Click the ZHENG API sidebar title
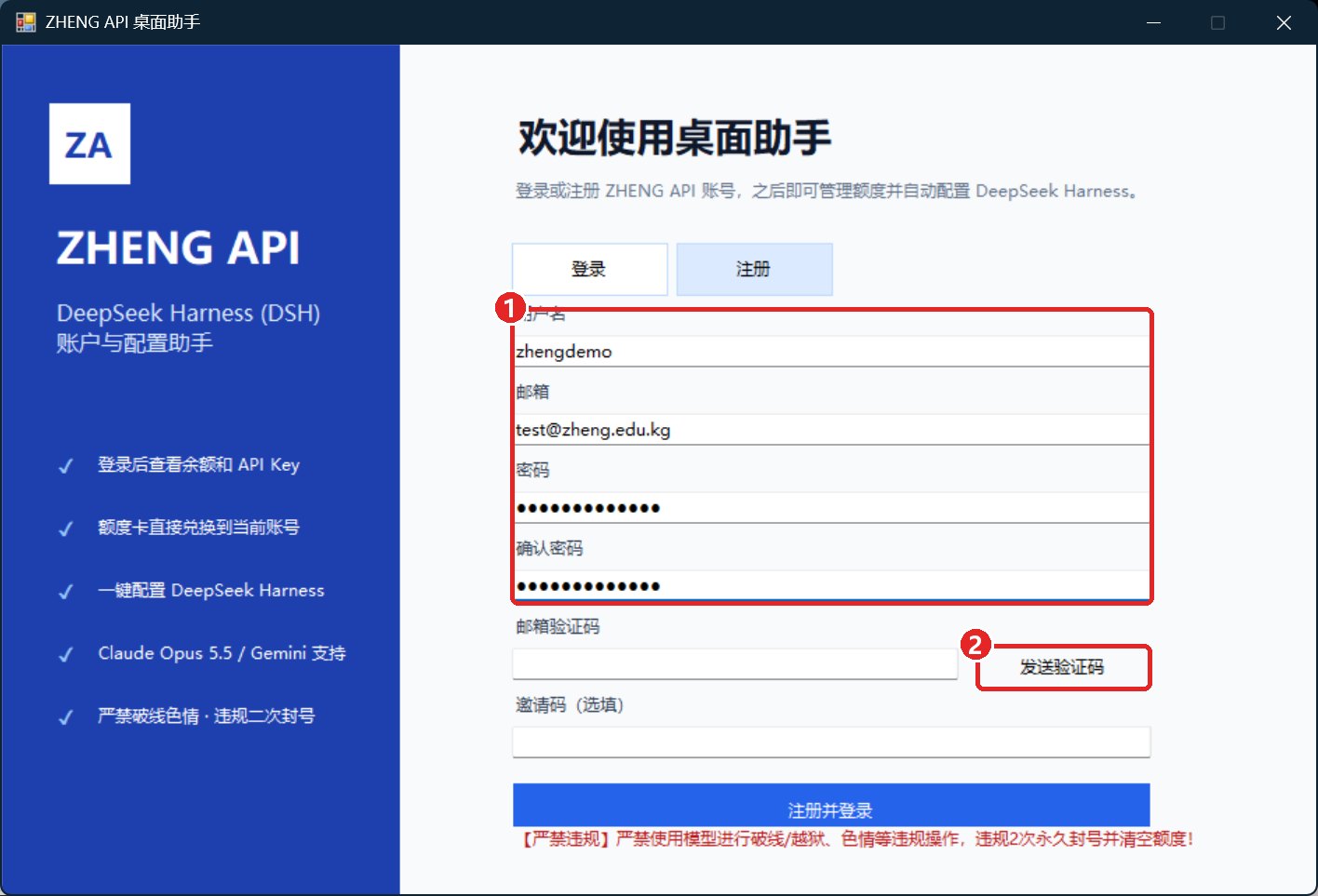Image resolution: width=1318 pixels, height=896 pixels. [x=179, y=247]
